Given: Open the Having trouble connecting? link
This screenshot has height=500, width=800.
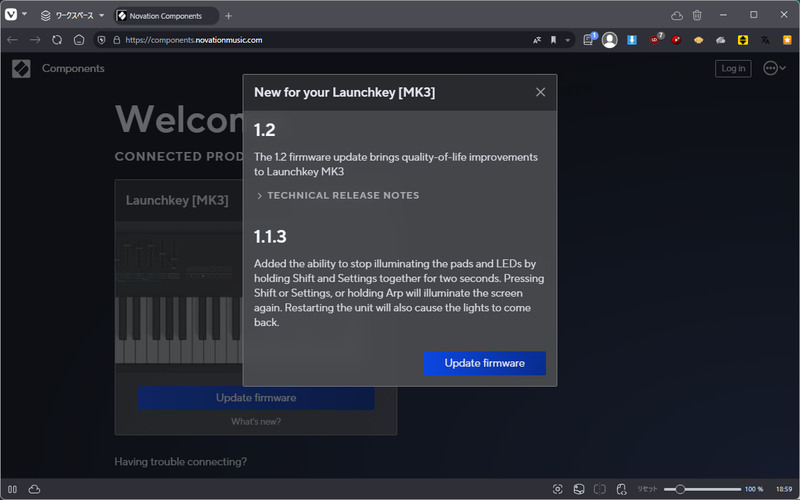Looking at the screenshot, I should pos(180,462).
